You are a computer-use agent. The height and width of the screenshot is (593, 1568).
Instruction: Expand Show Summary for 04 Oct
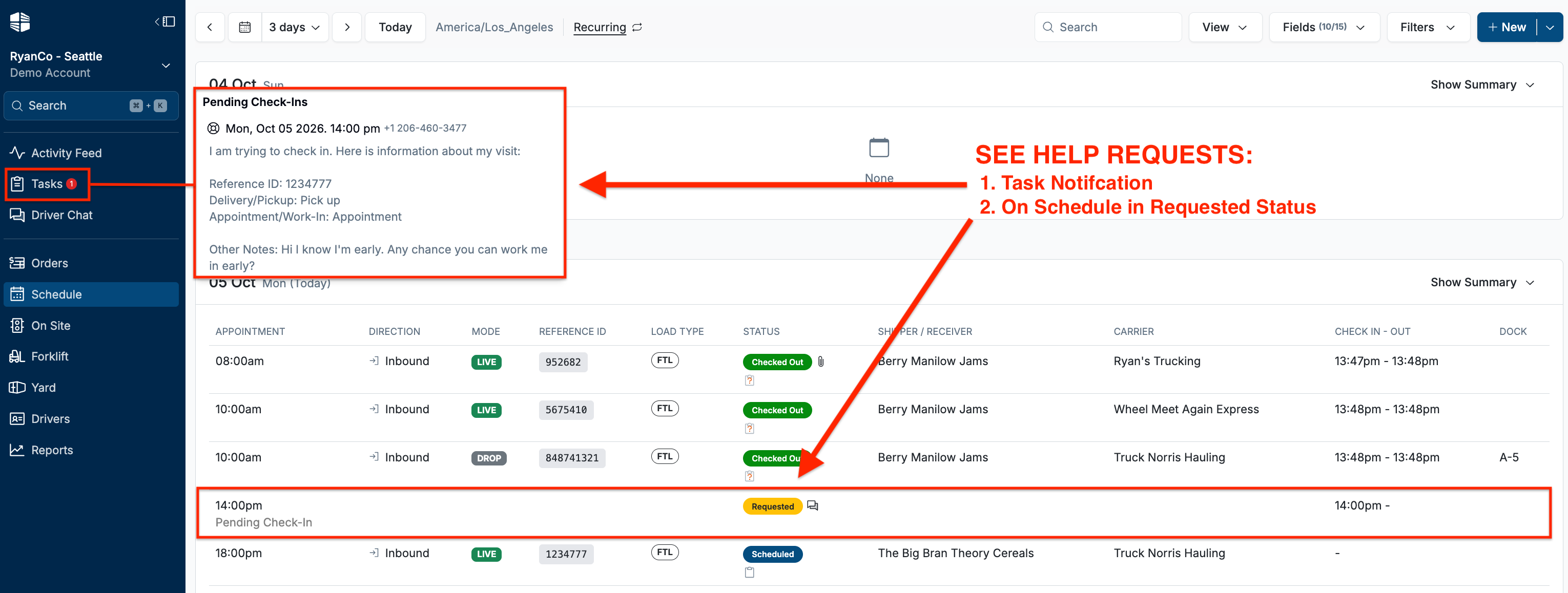point(1481,84)
